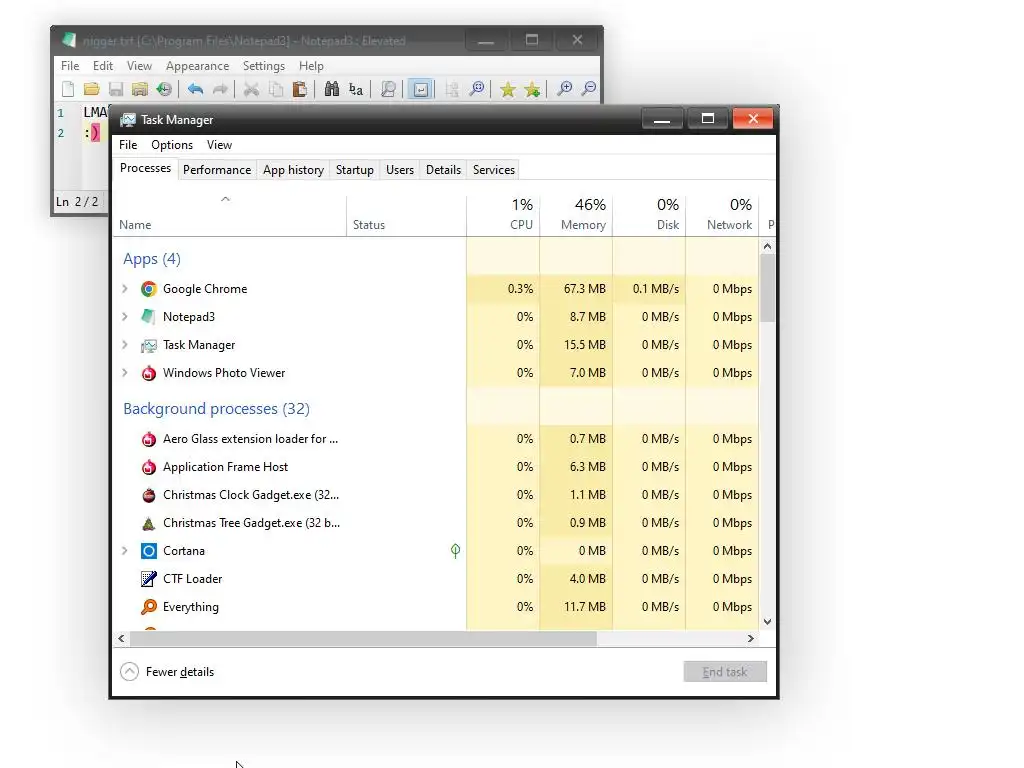
Task: Click the Ln 2 / 2 status bar entry
Action: point(77,202)
